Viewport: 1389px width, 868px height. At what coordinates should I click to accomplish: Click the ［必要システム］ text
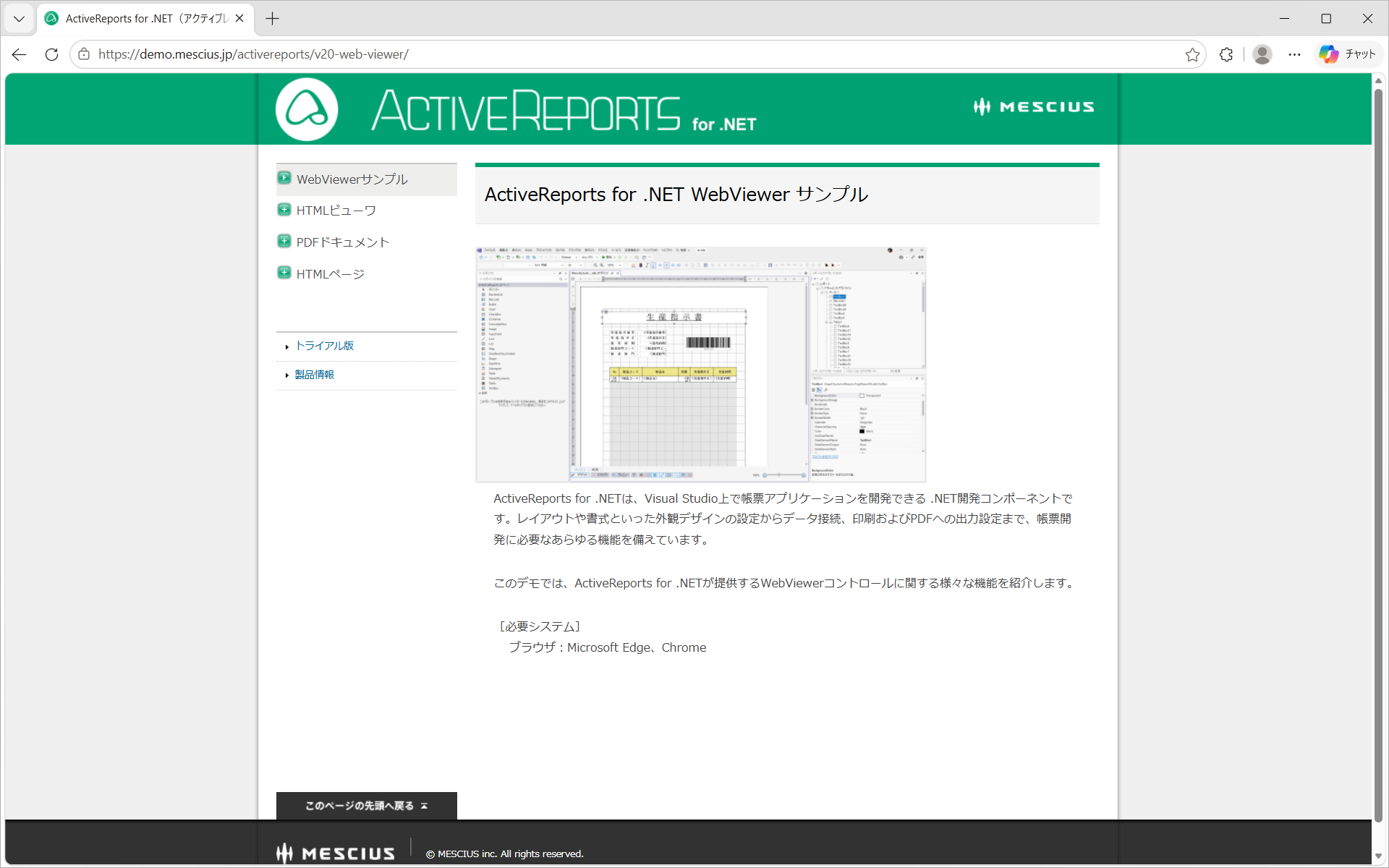(x=539, y=626)
